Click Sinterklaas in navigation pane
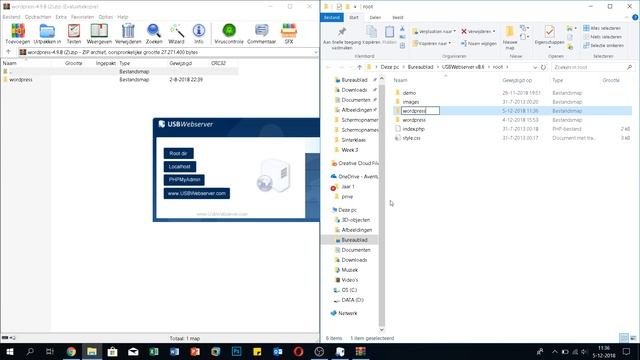This screenshot has width=640, height=360. 353,140
